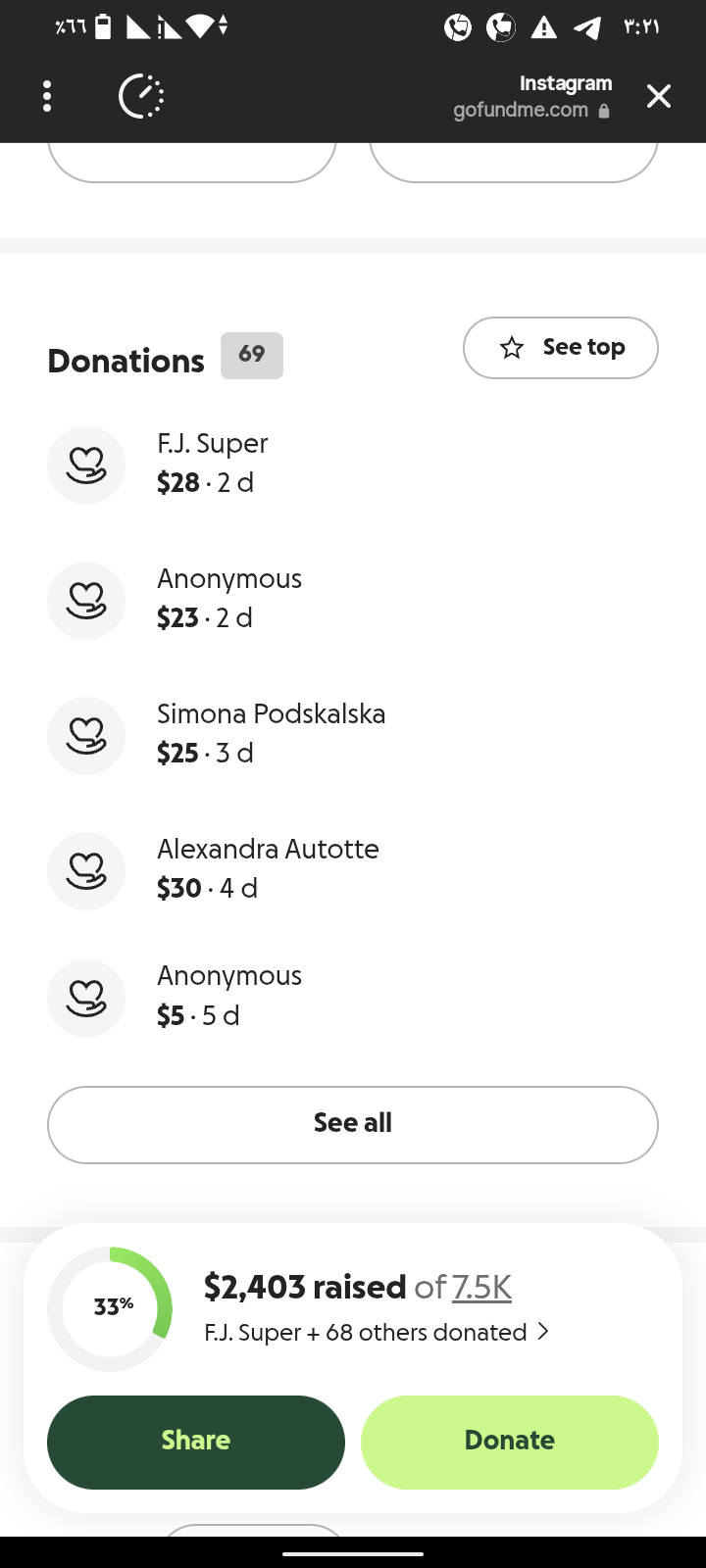
Task: Open the 7.5K goal link
Action: click(x=481, y=1287)
